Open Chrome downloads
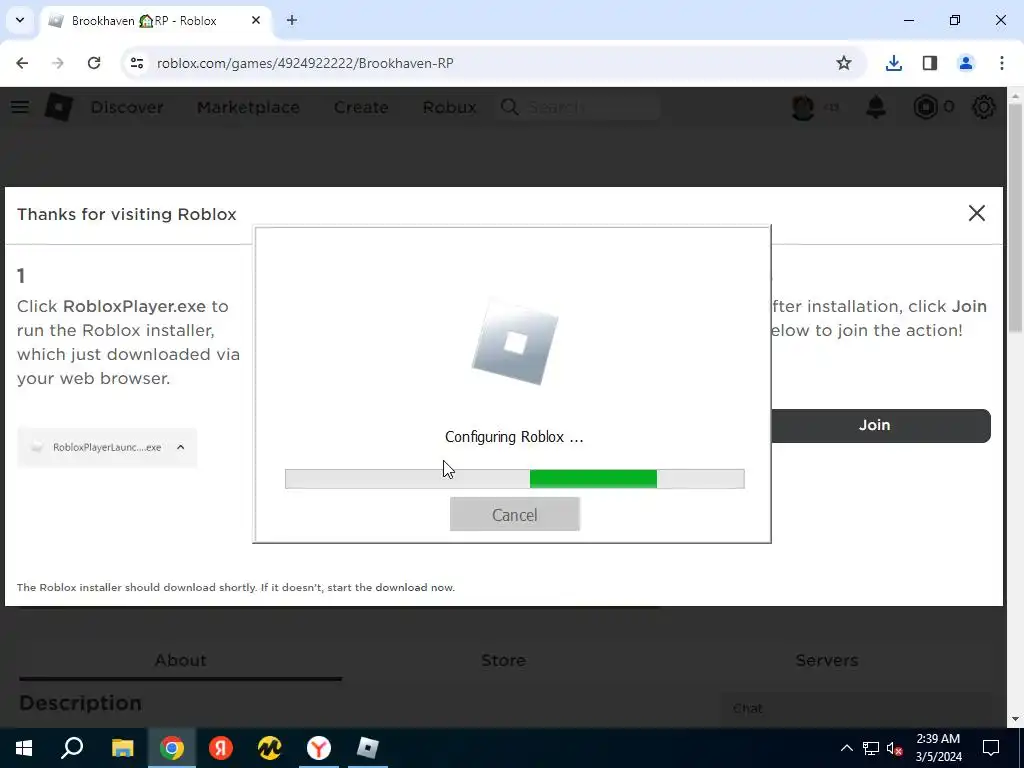The height and width of the screenshot is (768, 1024). pos(894,63)
